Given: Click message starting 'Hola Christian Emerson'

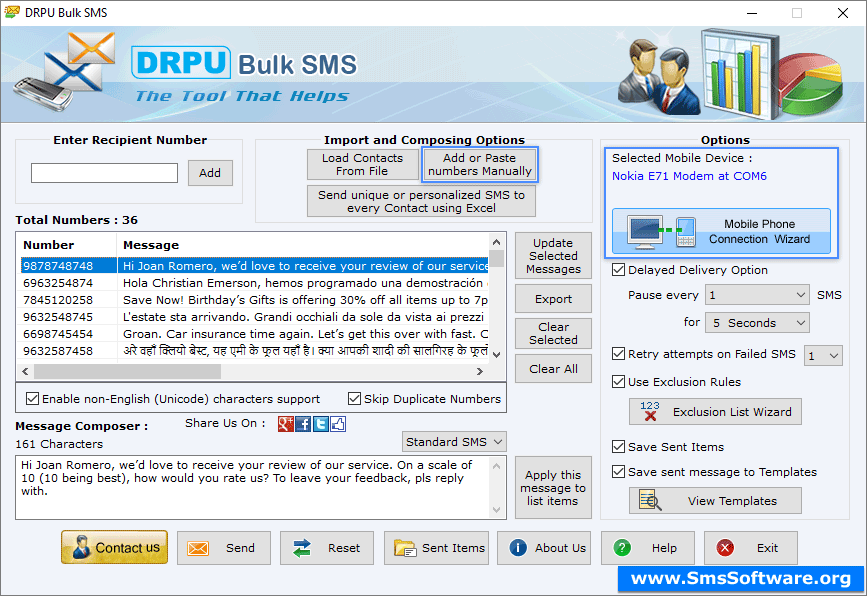Looking at the screenshot, I should pyautogui.click(x=305, y=283).
